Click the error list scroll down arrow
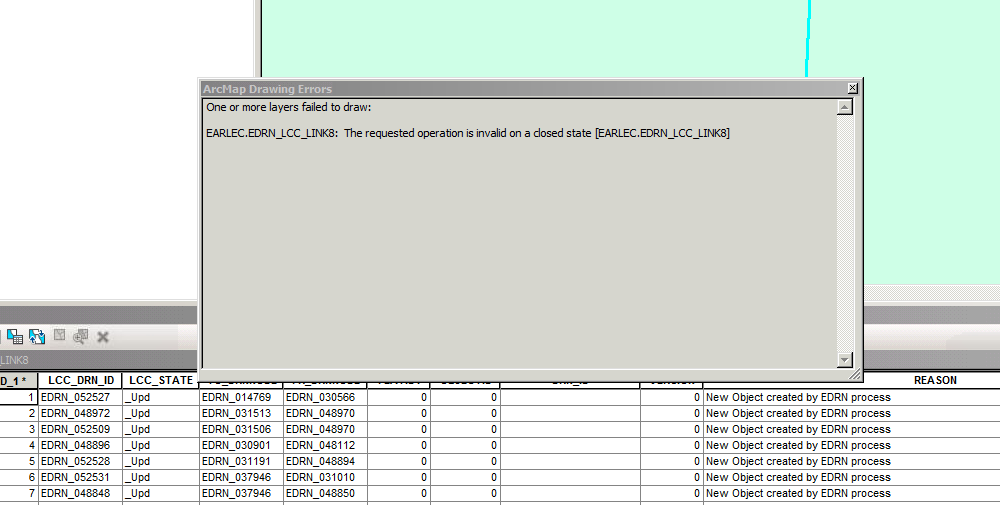Image resolution: width=1000 pixels, height=505 pixels. point(844,360)
